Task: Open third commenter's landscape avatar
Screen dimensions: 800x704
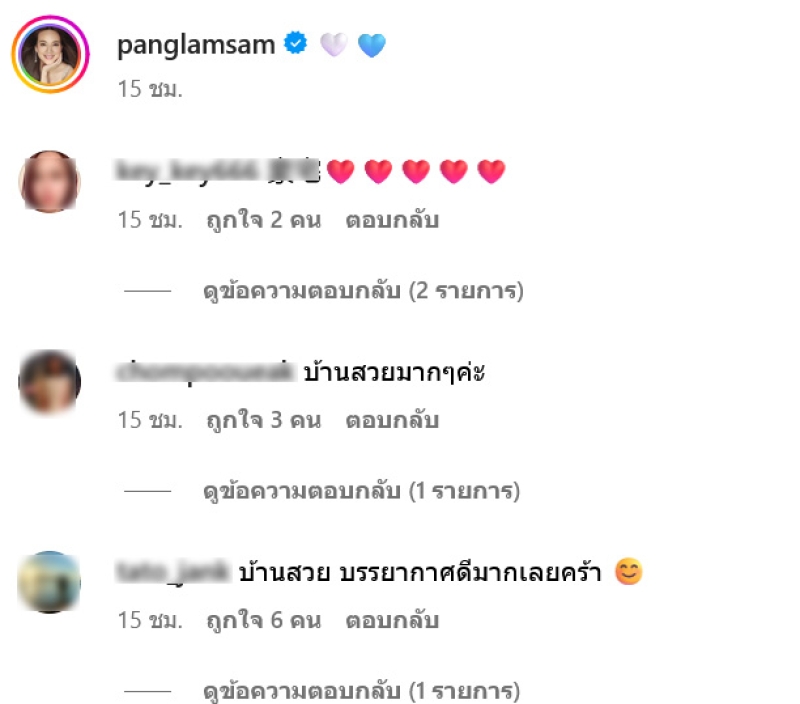Action: click(49, 582)
